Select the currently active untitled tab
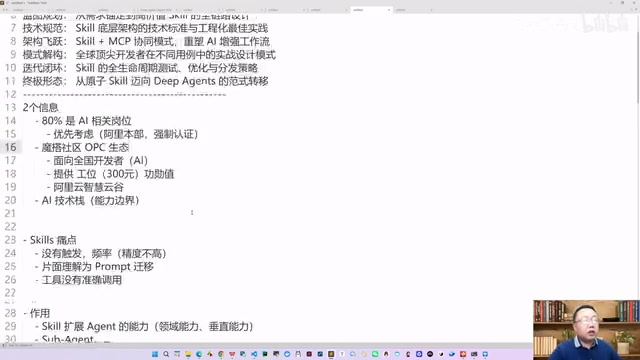Viewport: 640px width, 360px height. 371,10
